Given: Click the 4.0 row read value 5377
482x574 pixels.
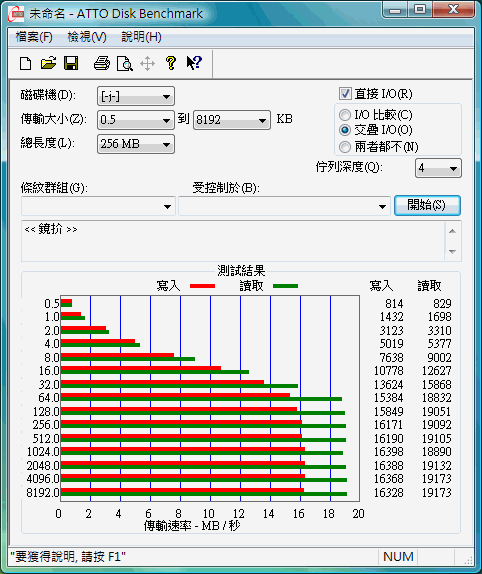Looking at the screenshot, I should 439,344.
